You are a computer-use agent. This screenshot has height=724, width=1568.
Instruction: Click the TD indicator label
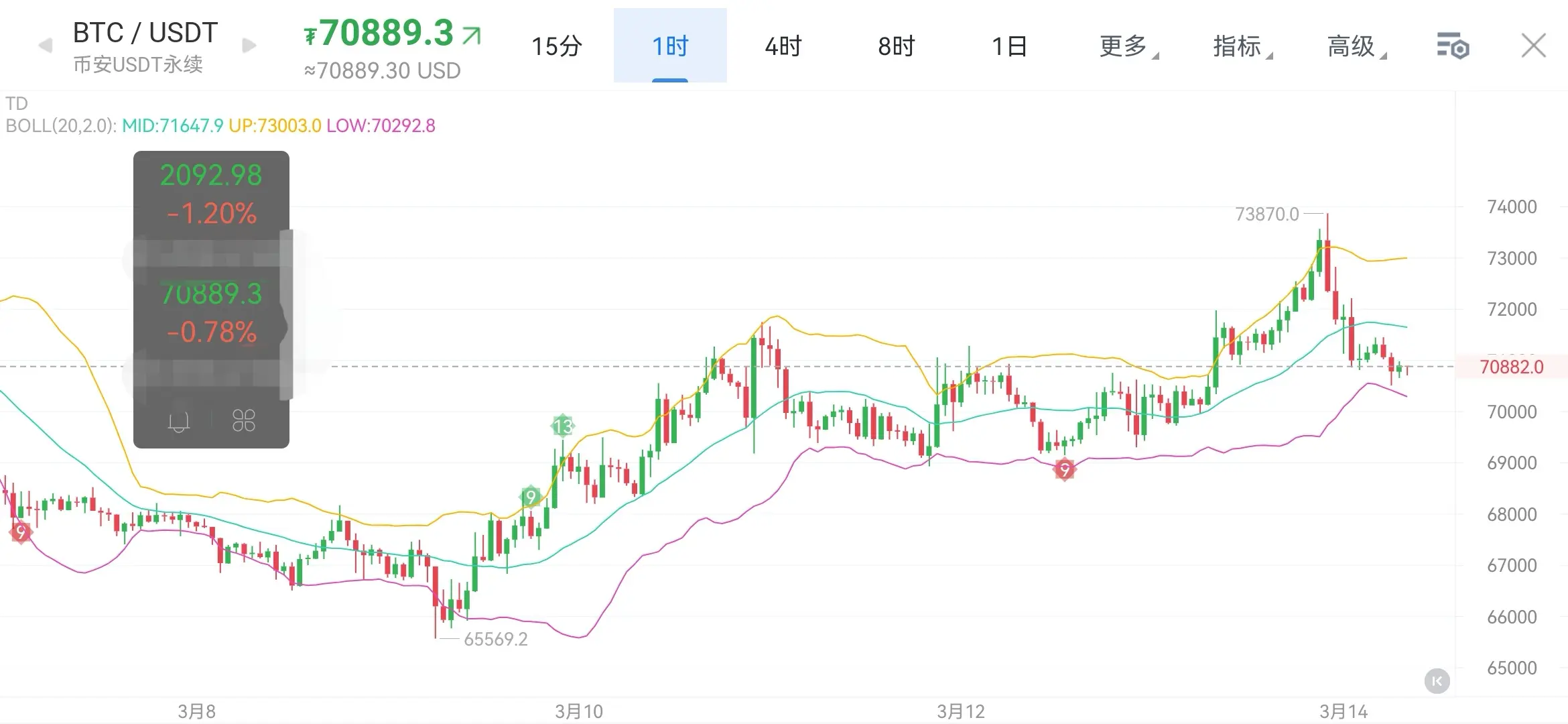click(17, 104)
